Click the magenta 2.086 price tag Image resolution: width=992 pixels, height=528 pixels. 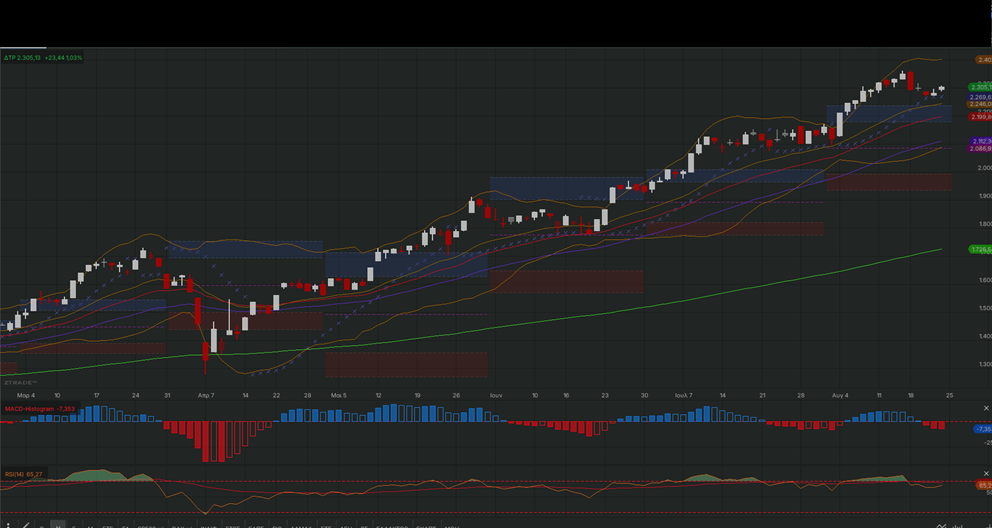[980, 149]
